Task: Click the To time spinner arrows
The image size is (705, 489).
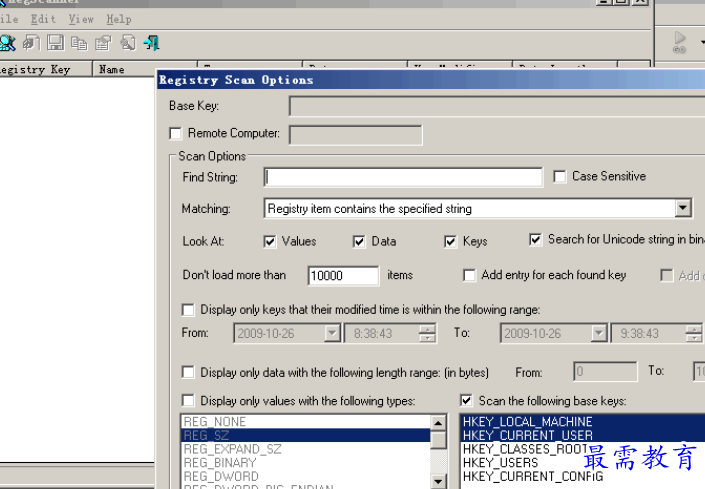Action: pos(693,333)
